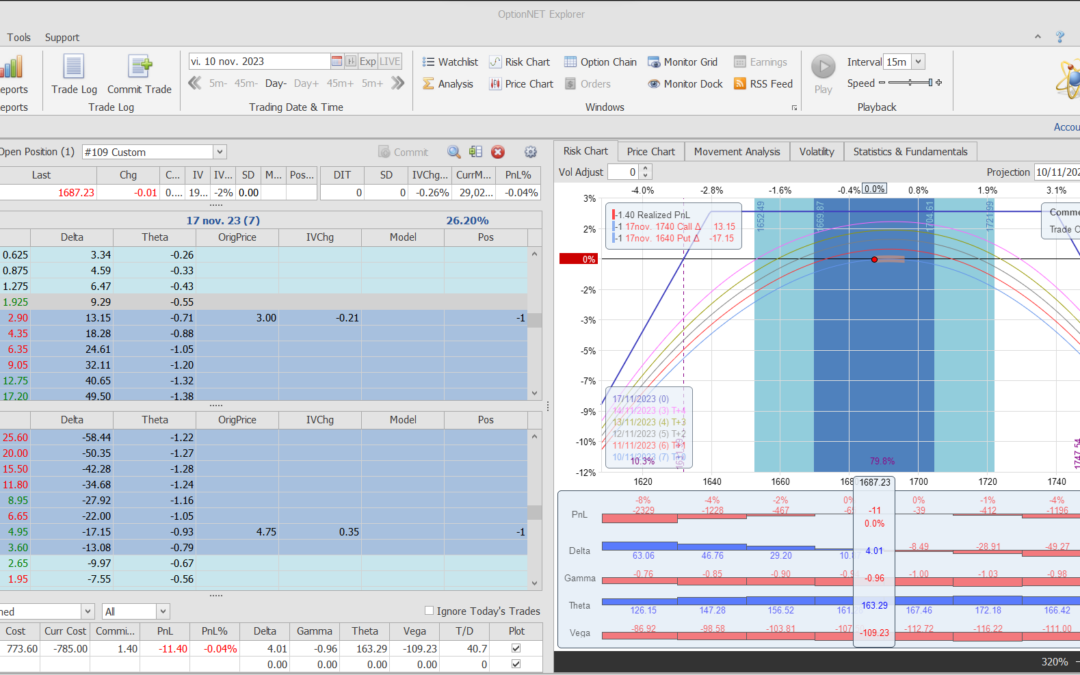Switch to the Movement Analysis tab
Viewport: 1080px width, 675px height.
click(736, 151)
